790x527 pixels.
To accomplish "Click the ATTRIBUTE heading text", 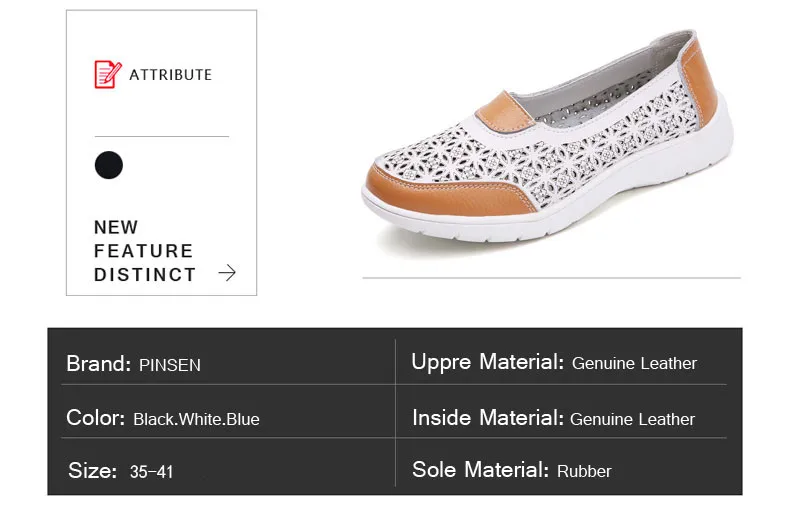I will click(x=170, y=75).
